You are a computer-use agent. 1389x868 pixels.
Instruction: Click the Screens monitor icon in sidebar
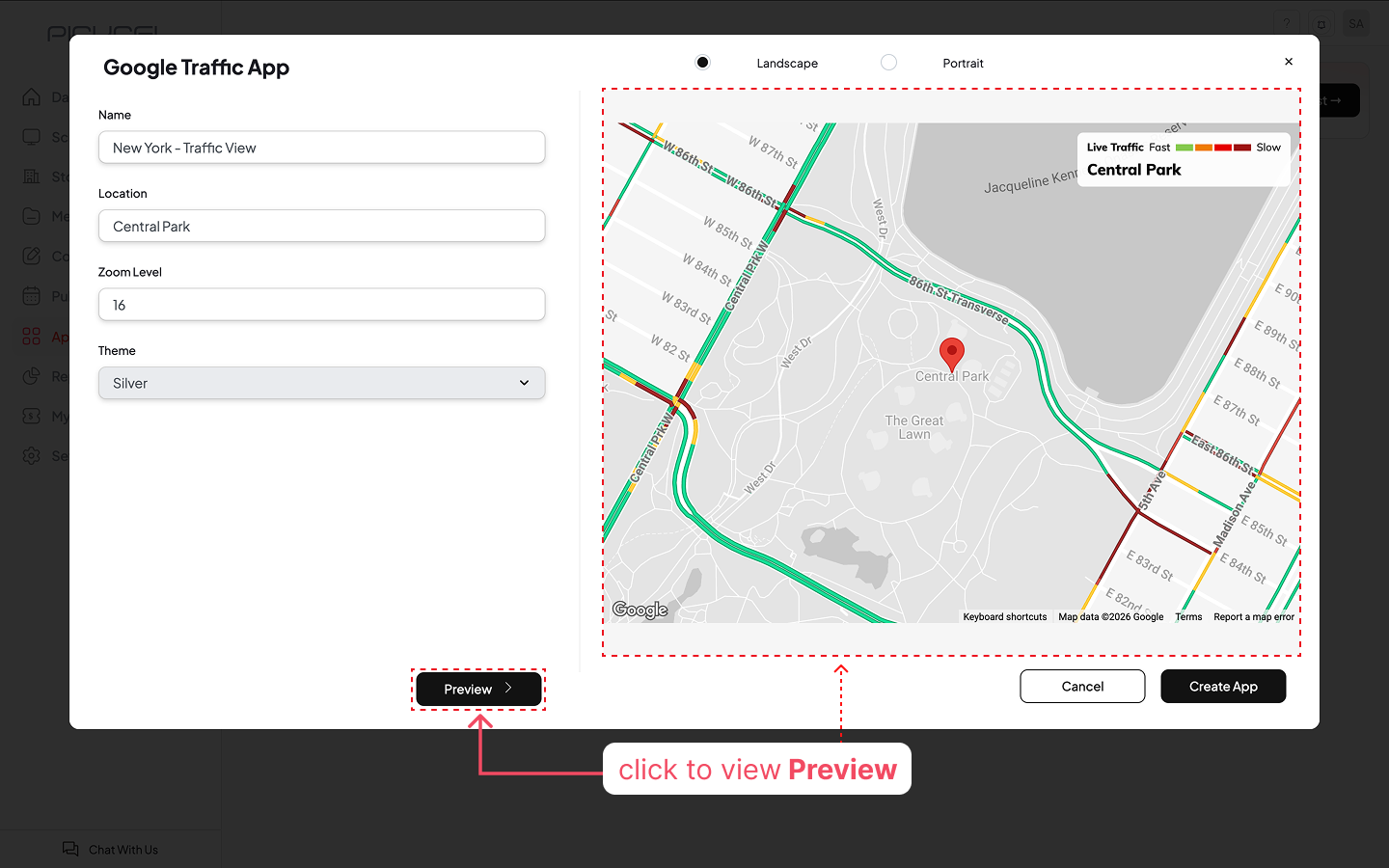(32, 137)
